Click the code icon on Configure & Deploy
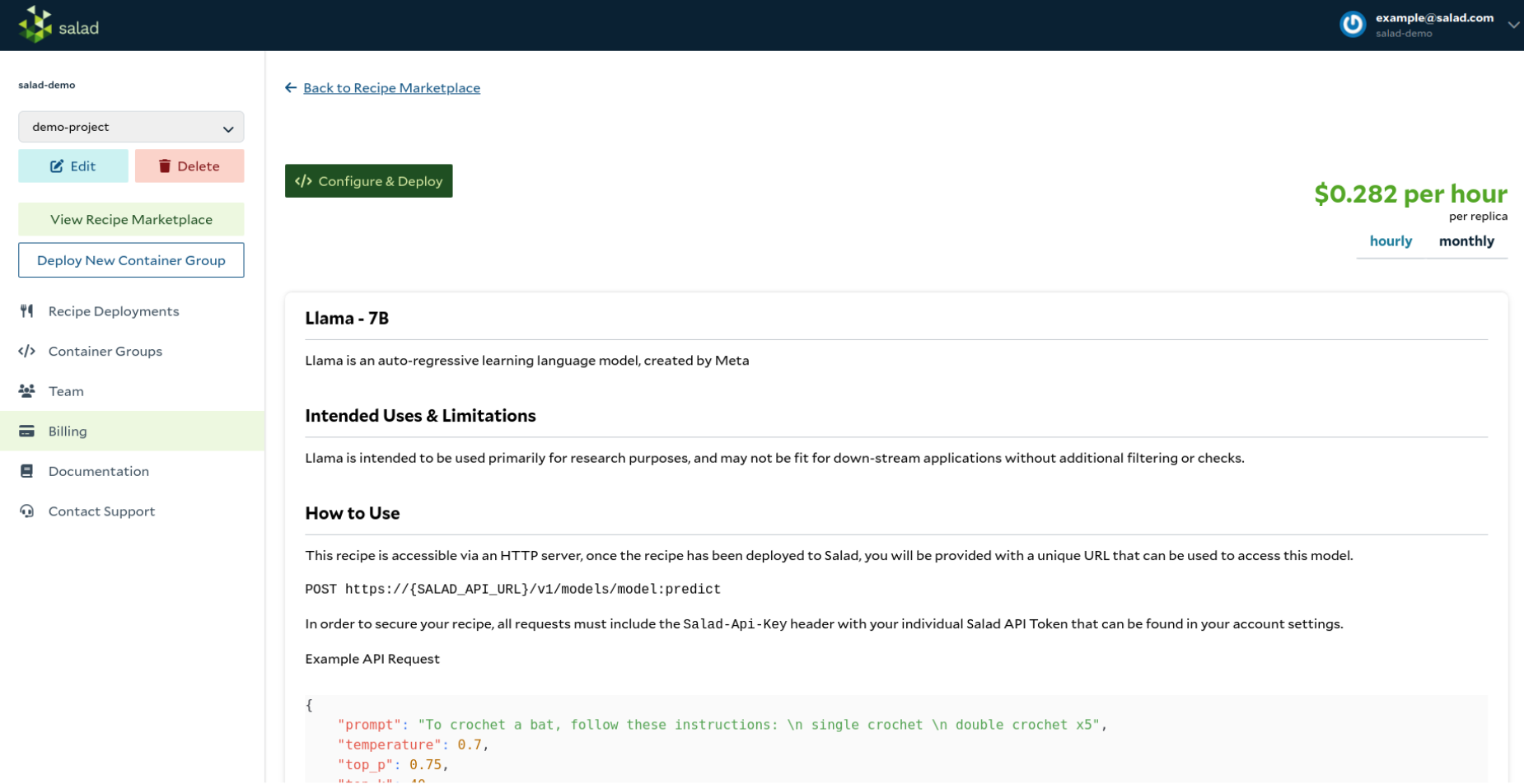Screen dimensions: 1524x784 tap(303, 181)
